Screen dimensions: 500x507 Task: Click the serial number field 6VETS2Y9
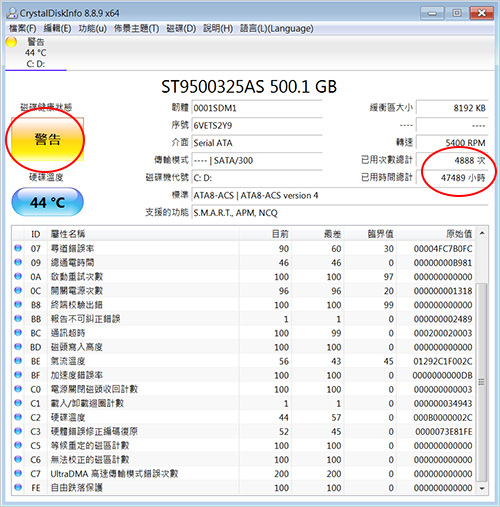click(x=257, y=125)
